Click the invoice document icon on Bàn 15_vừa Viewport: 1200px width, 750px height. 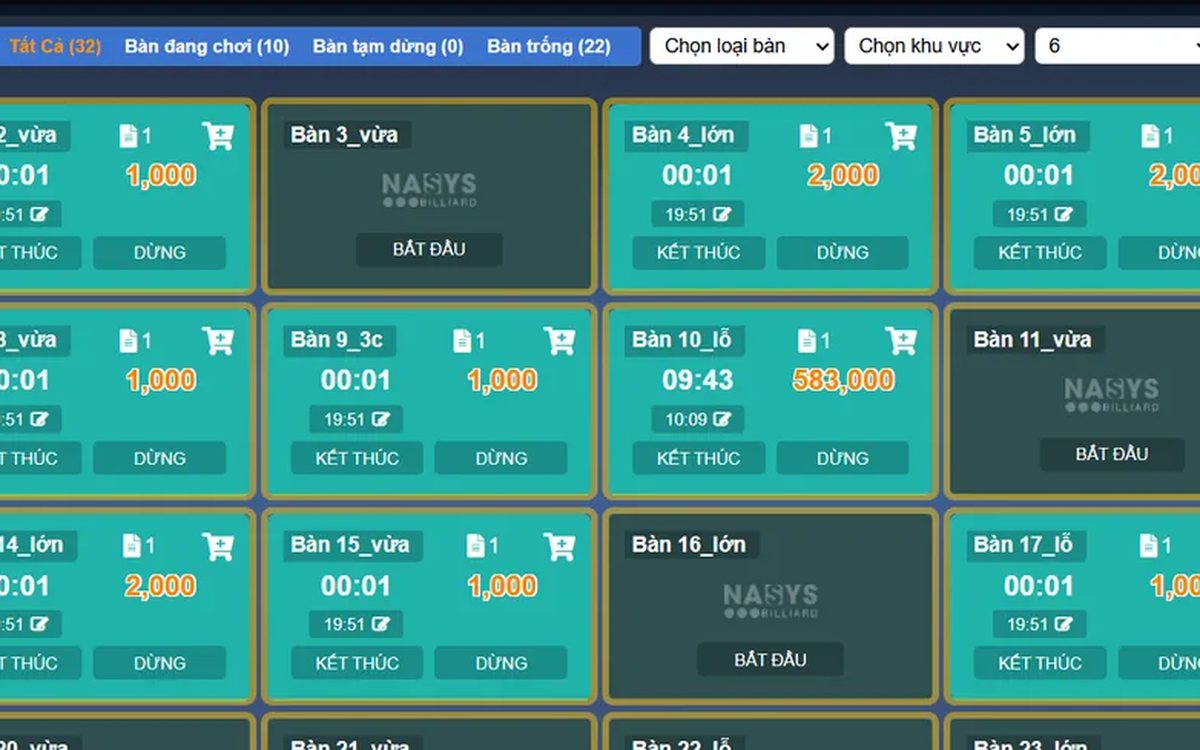point(475,546)
